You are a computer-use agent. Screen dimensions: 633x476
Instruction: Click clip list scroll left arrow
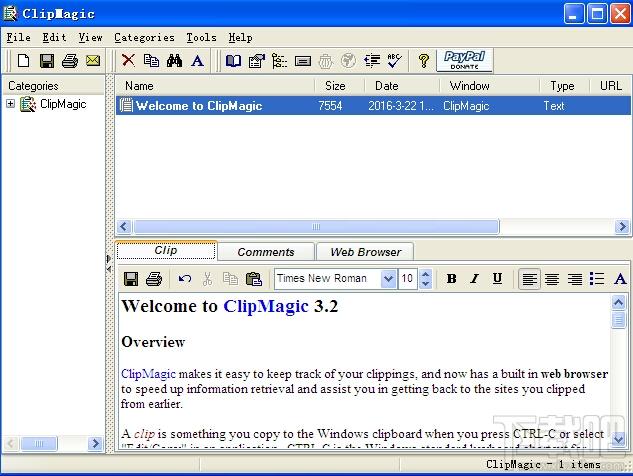tap(124, 226)
